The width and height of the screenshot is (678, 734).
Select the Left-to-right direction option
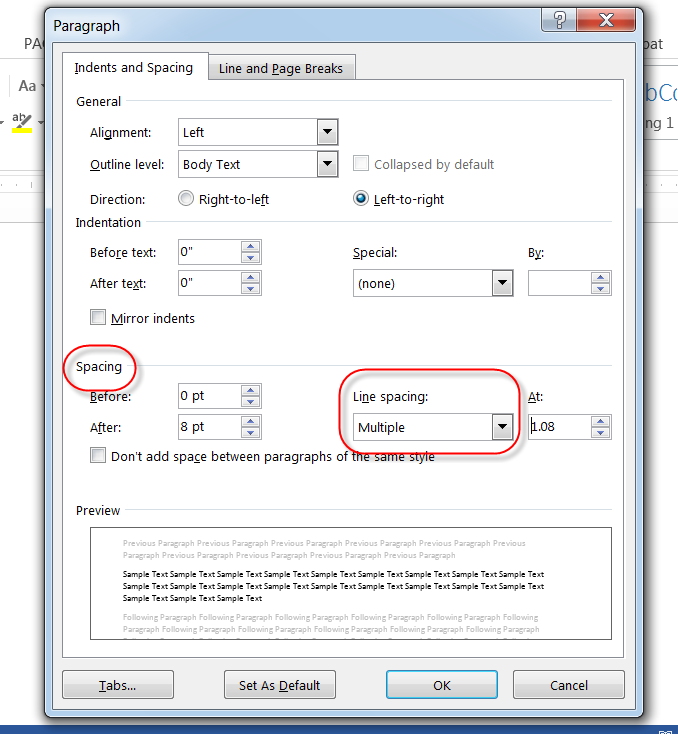coord(361,198)
